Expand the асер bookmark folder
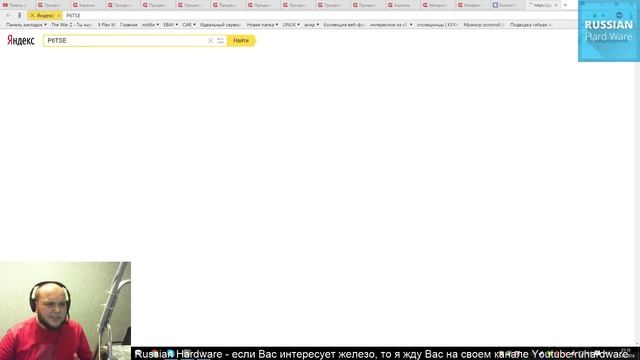 (x=311, y=25)
